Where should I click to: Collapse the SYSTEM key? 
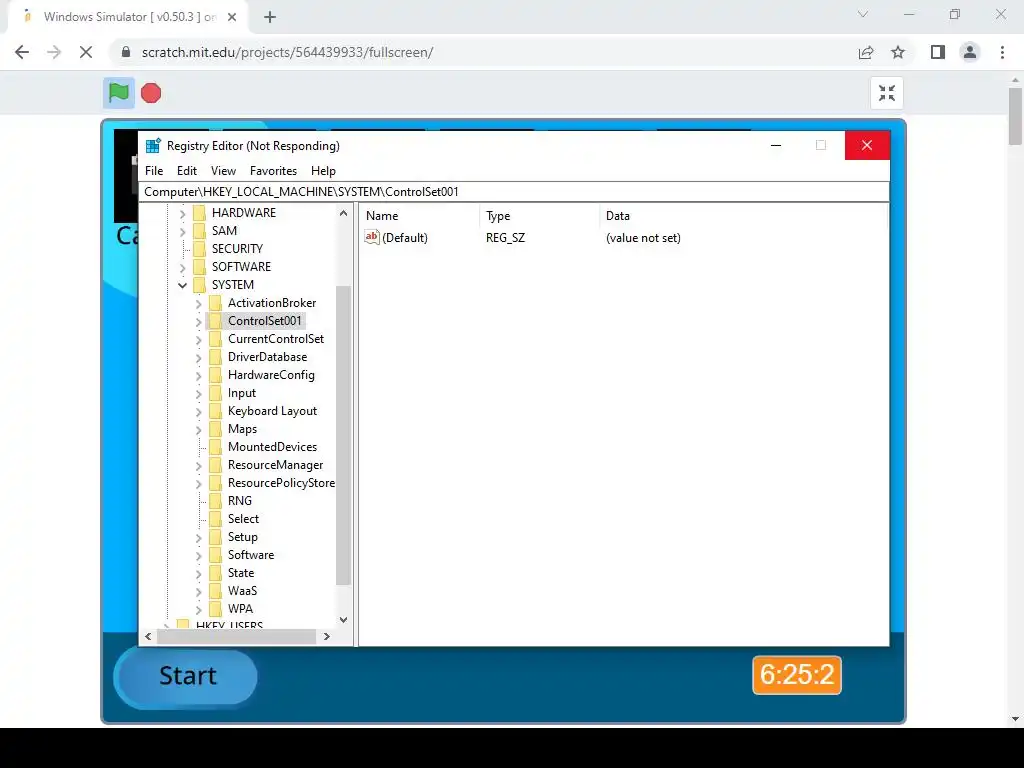(x=183, y=285)
